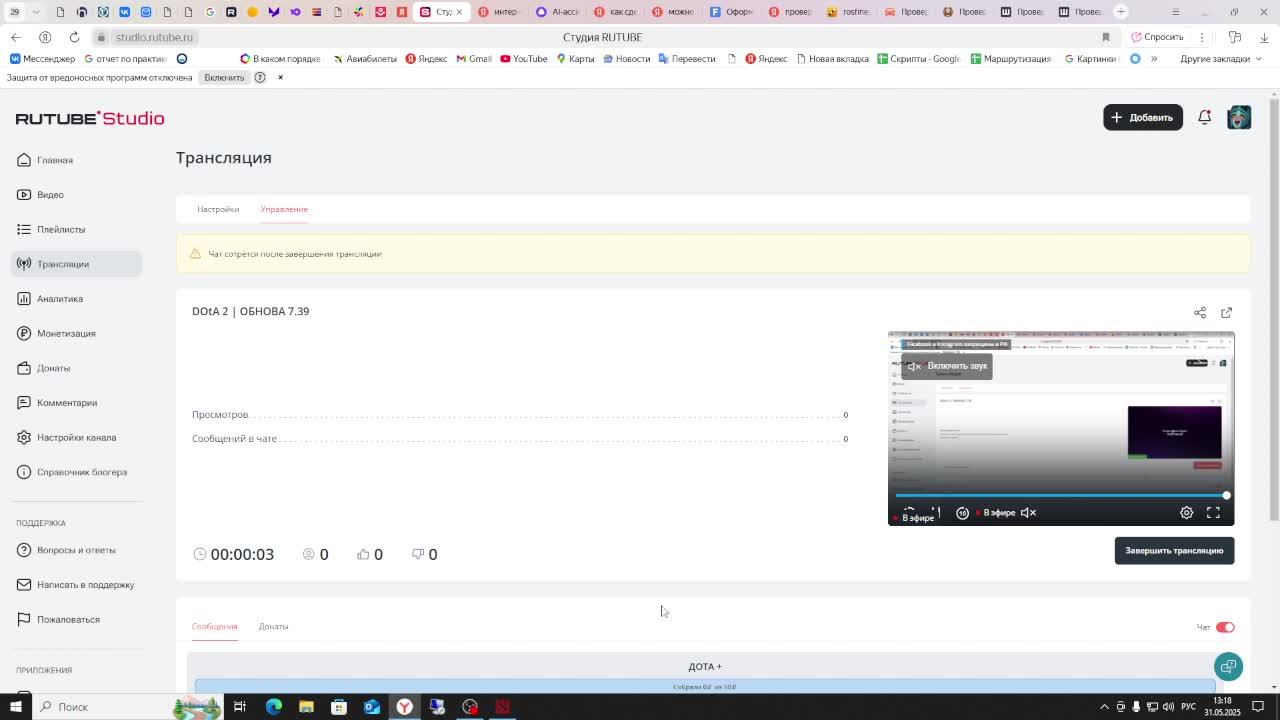The width and height of the screenshot is (1280, 720).
Task: Select Трансляции in the sidebar
Action: pyautogui.click(x=77, y=264)
